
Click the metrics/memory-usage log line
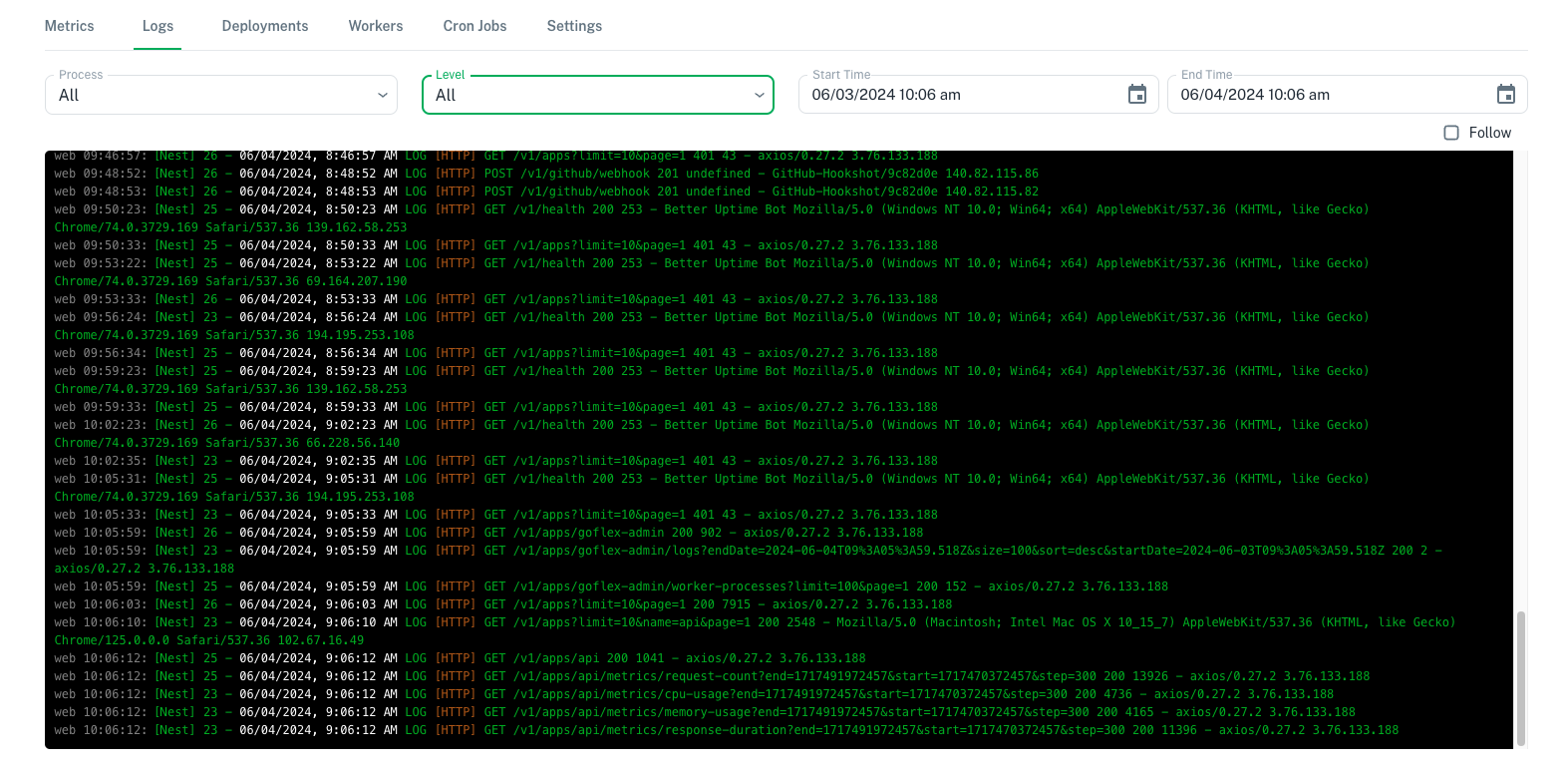[705, 712]
